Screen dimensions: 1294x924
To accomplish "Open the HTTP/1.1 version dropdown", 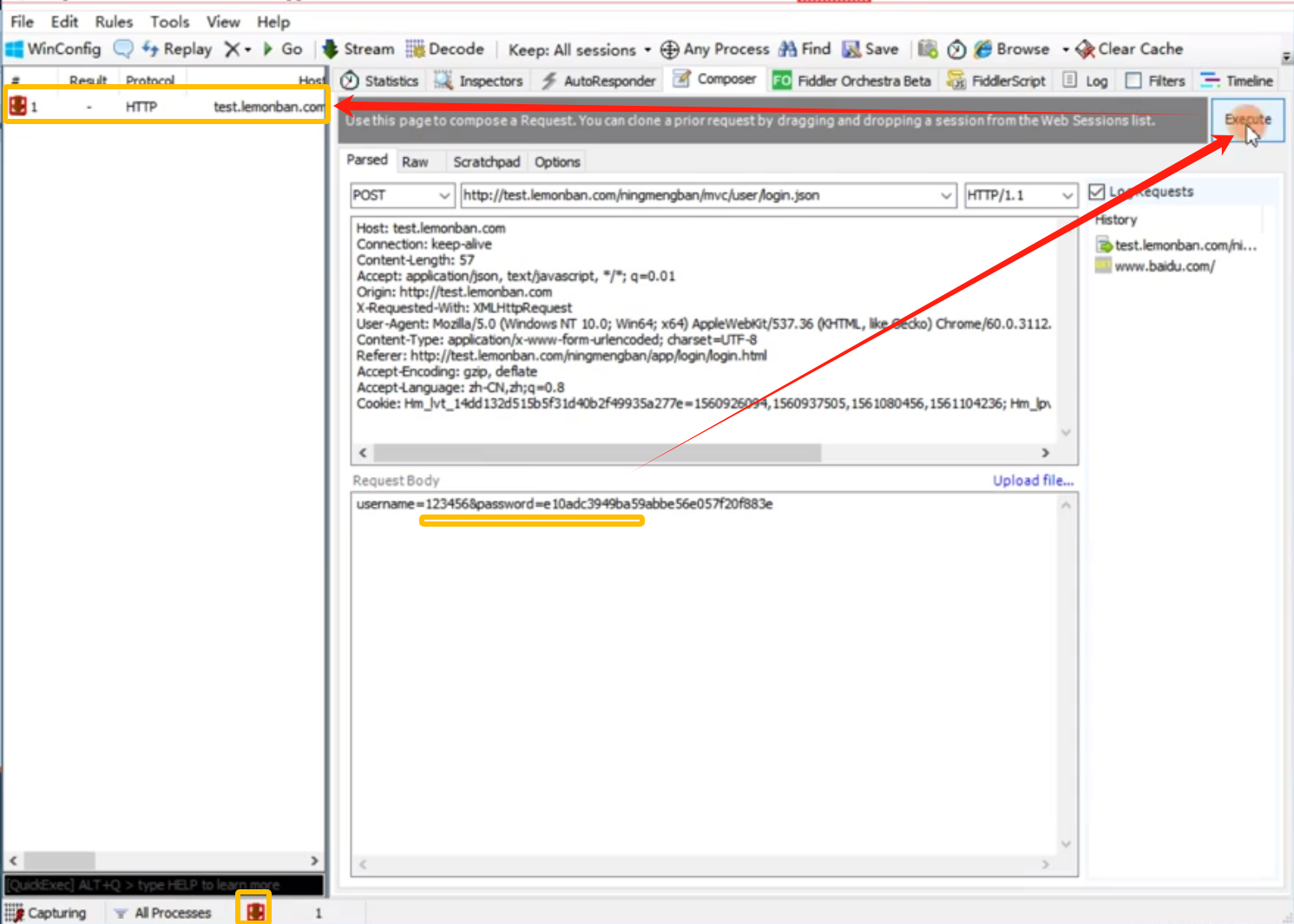I will (1021, 195).
